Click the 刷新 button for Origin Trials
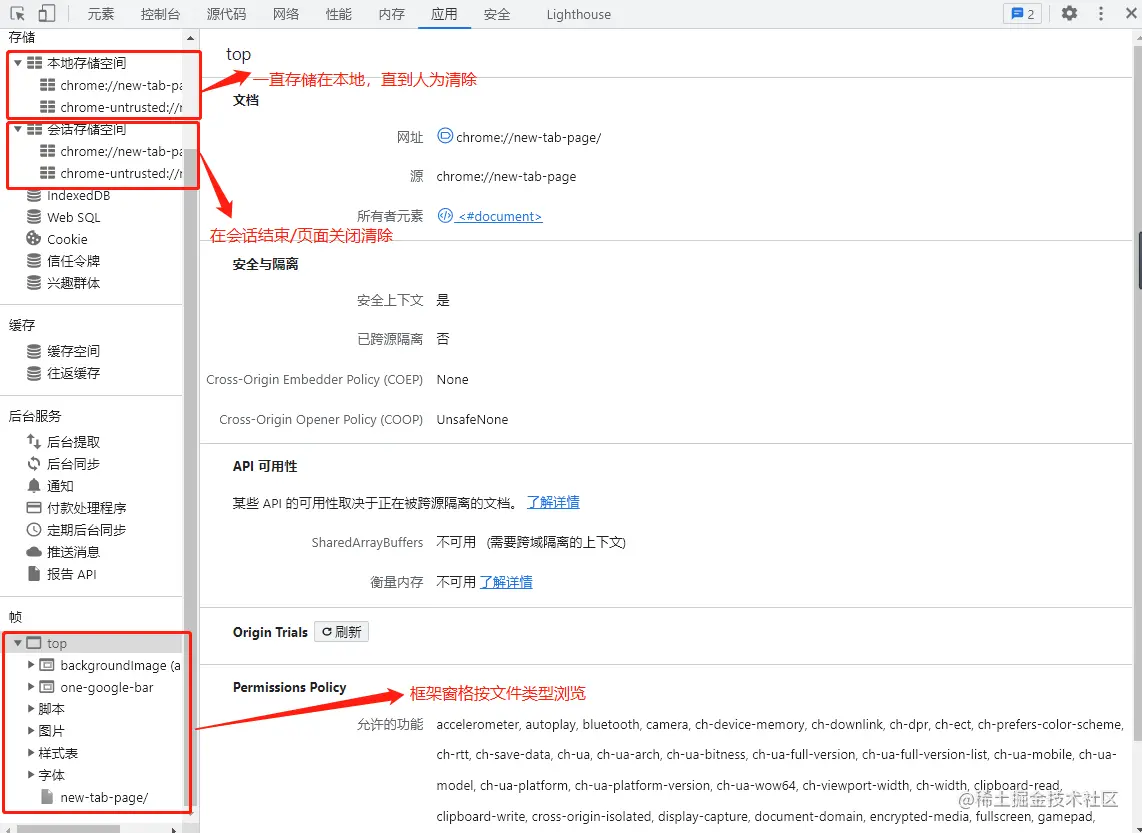Image resolution: width=1142 pixels, height=833 pixels. click(342, 631)
